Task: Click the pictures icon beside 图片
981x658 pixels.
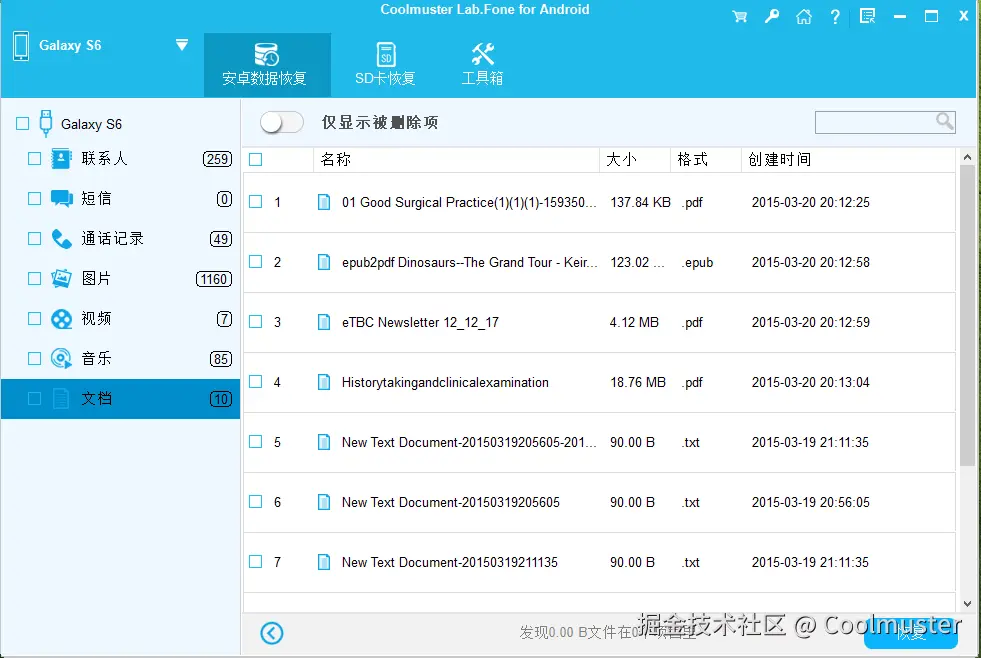Action: pyautogui.click(x=61, y=278)
